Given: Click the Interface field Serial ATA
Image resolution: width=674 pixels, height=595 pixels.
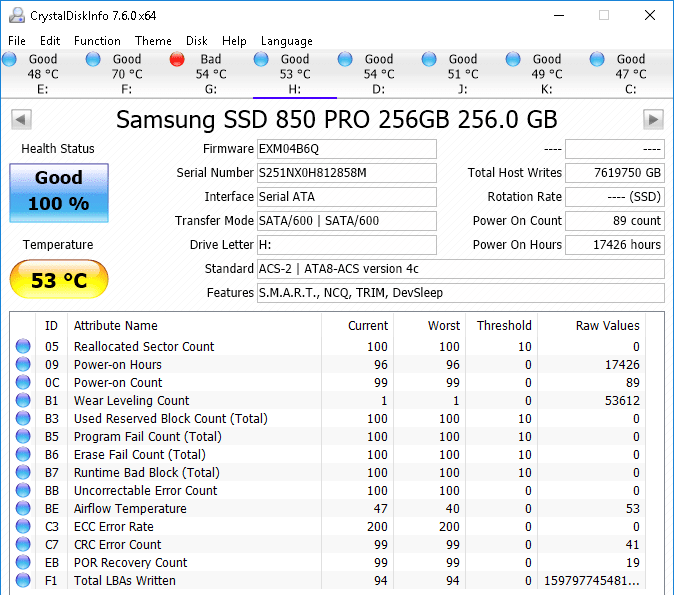Looking at the screenshot, I should (347, 197).
